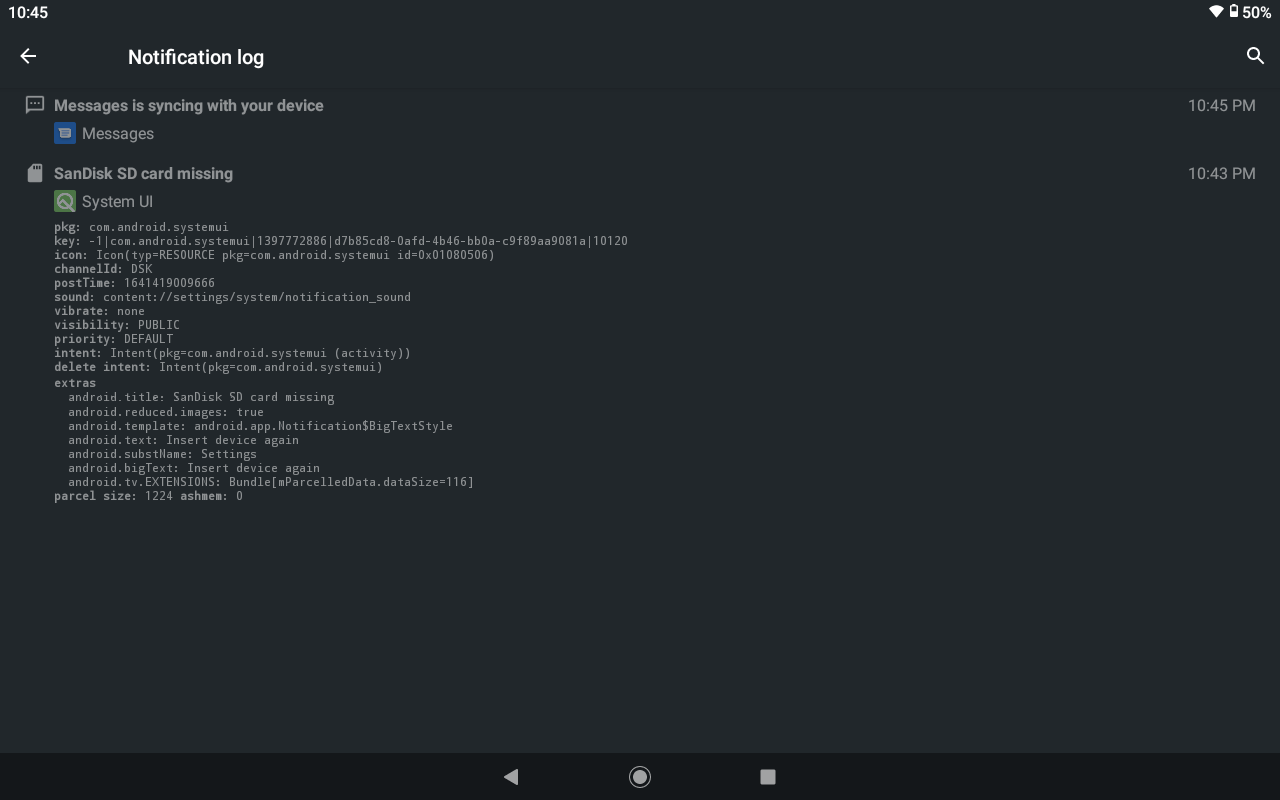Click the SD card notification icon
Image resolution: width=1280 pixels, height=800 pixels.
pyautogui.click(x=35, y=173)
